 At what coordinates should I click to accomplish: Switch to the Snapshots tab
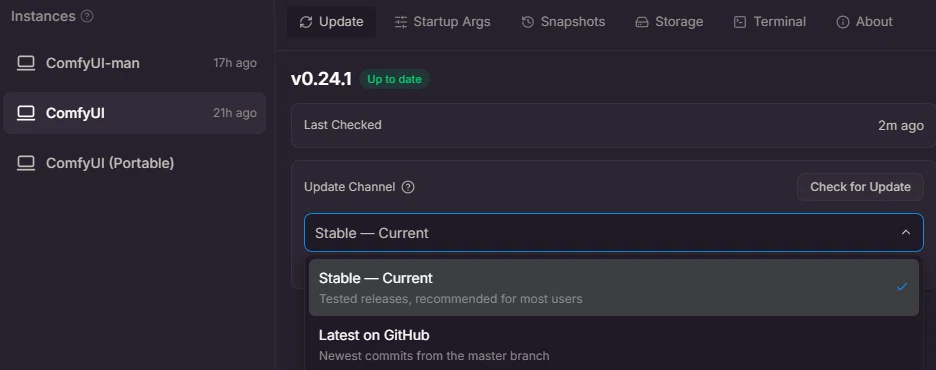[x=563, y=22]
